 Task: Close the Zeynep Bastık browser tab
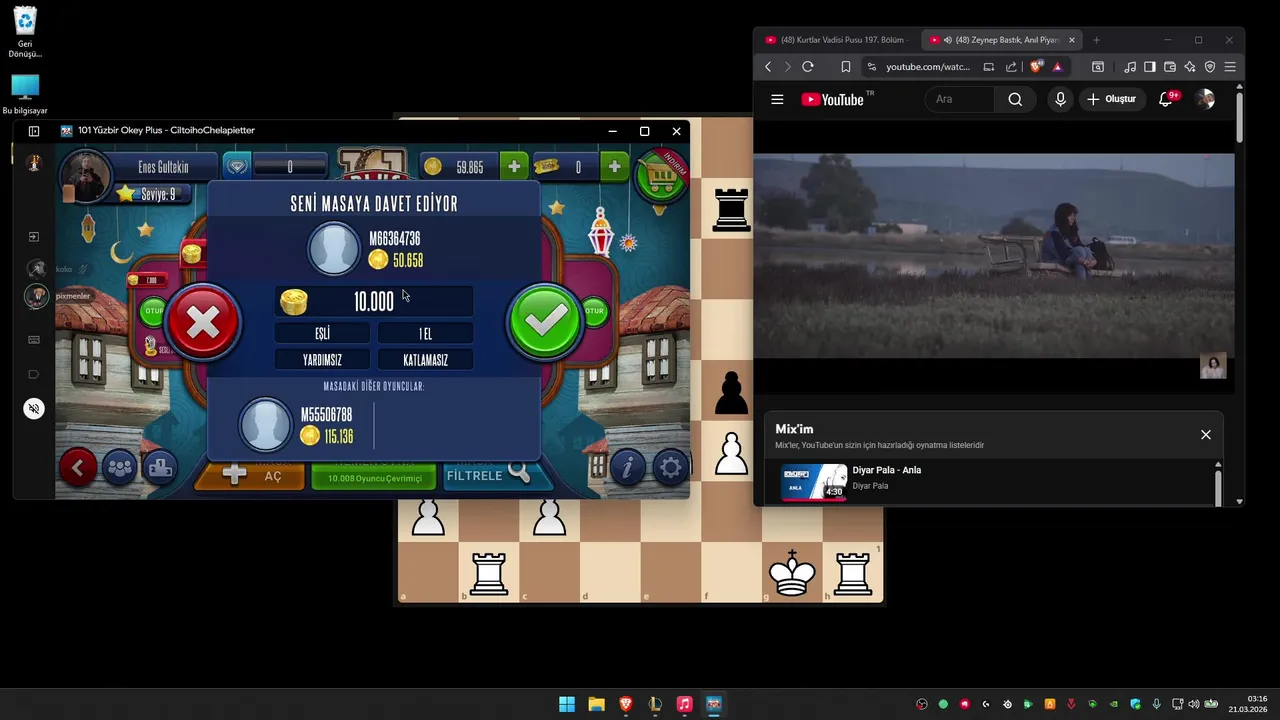[x=1072, y=40]
